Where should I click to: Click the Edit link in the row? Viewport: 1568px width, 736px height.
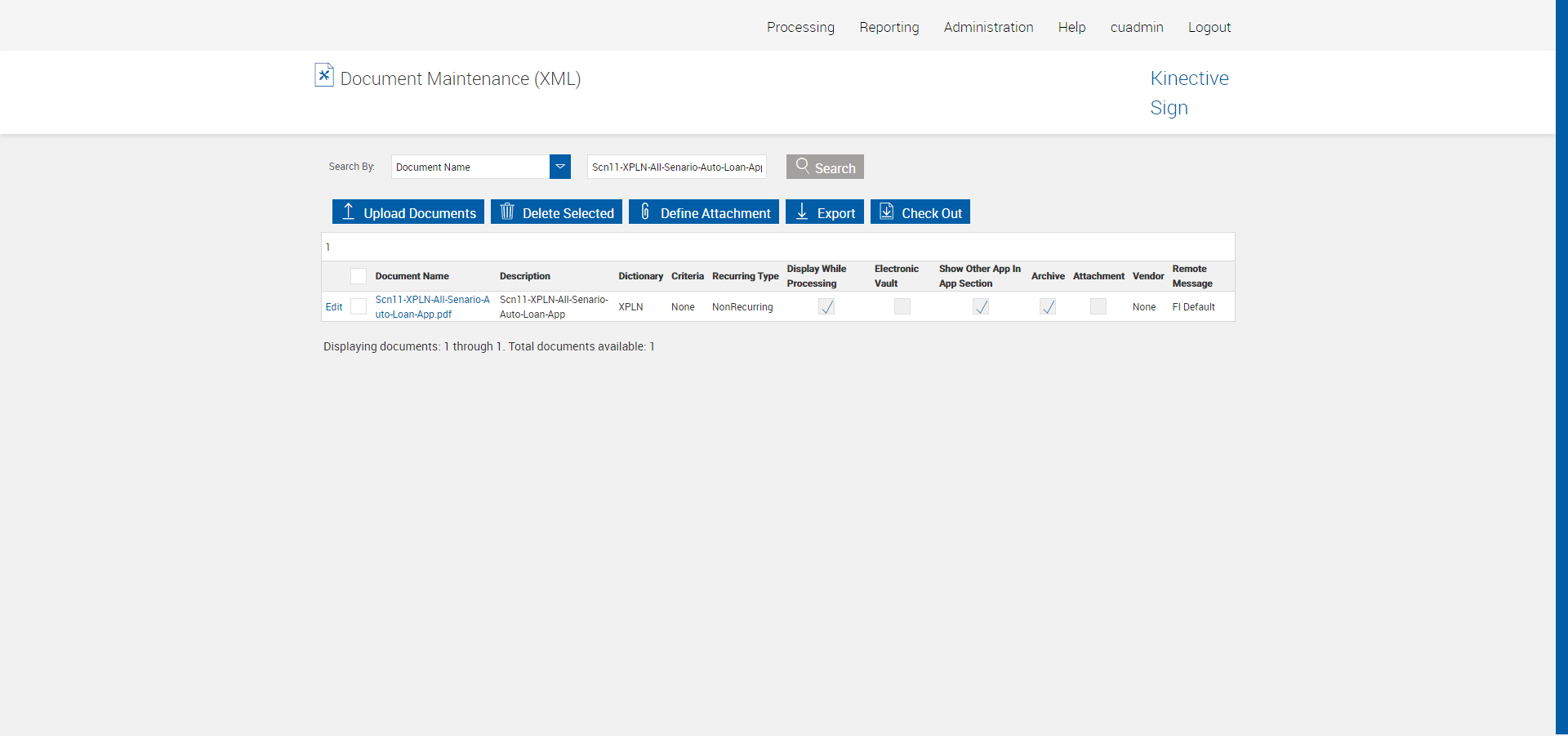(334, 307)
